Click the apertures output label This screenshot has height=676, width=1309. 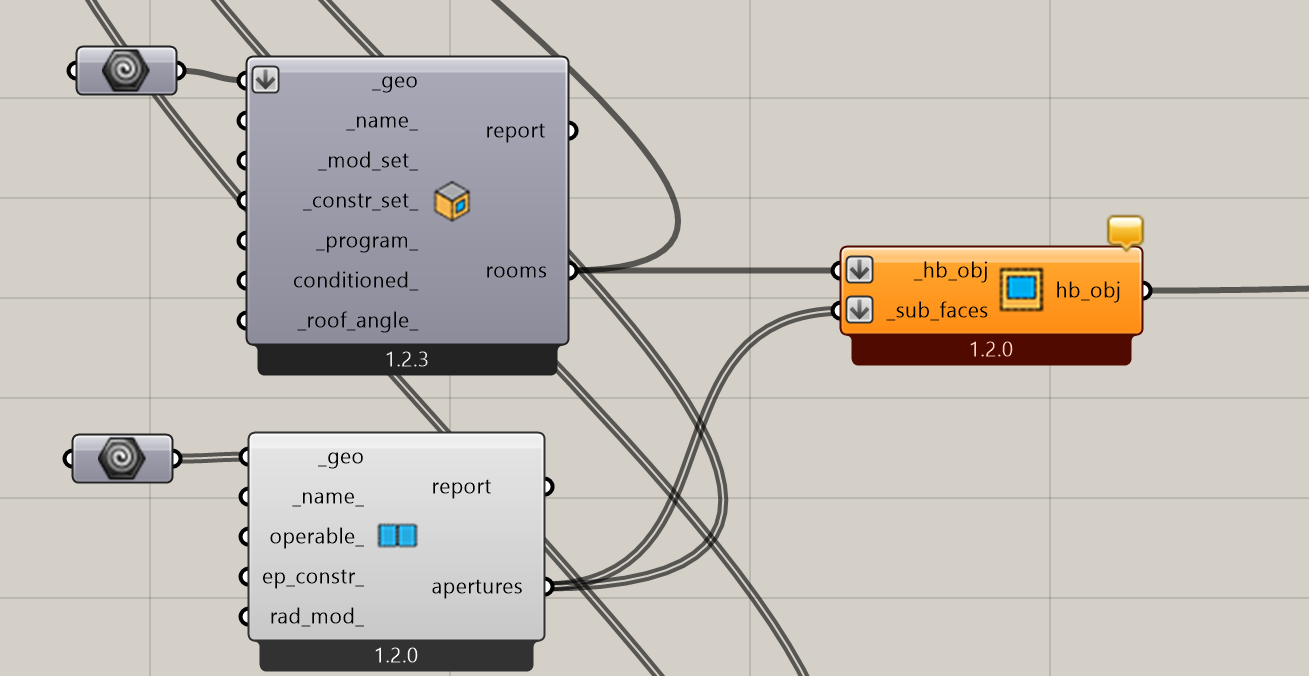tap(477, 587)
